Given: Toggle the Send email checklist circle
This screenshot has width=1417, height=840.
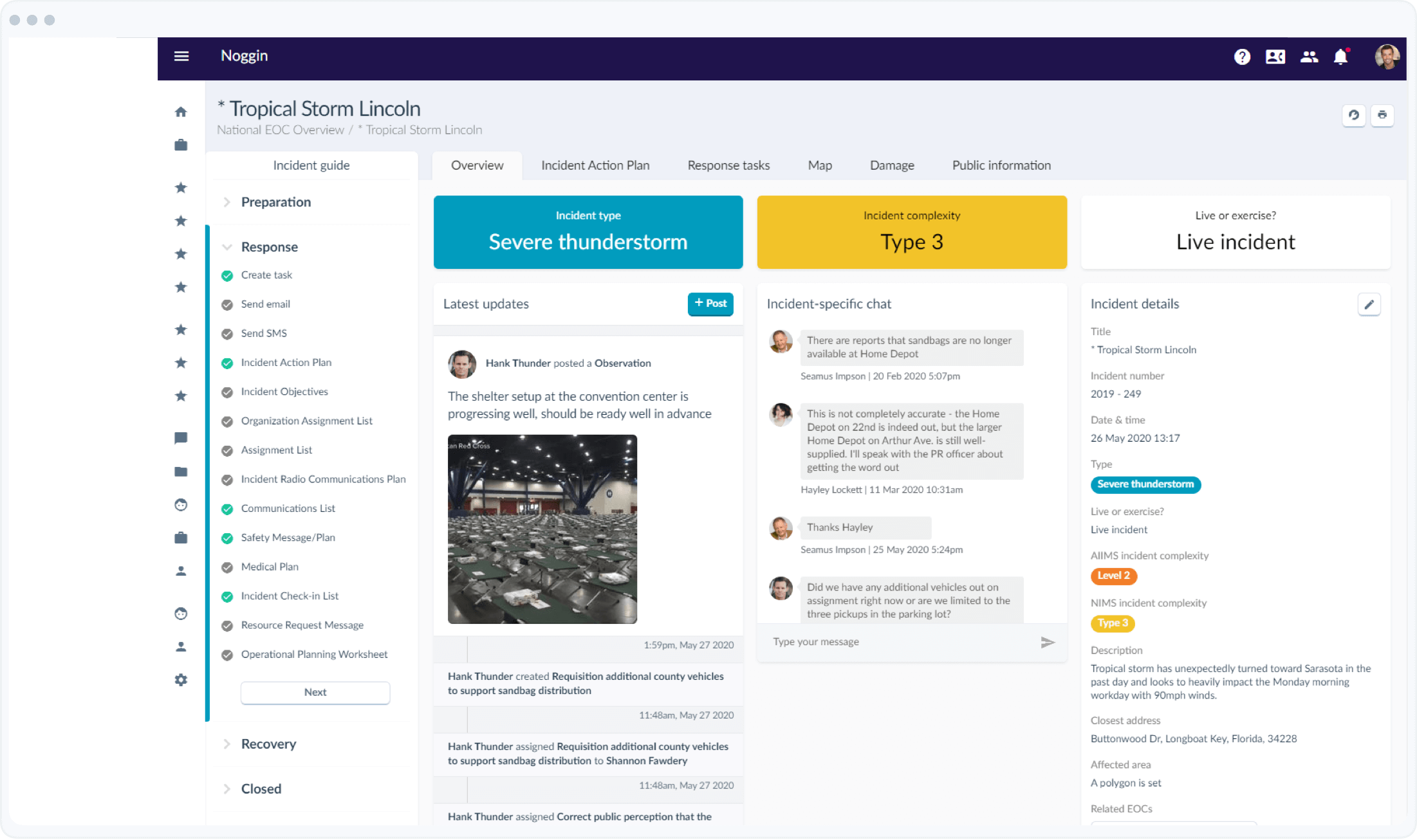Looking at the screenshot, I should [x=227, y=305].
